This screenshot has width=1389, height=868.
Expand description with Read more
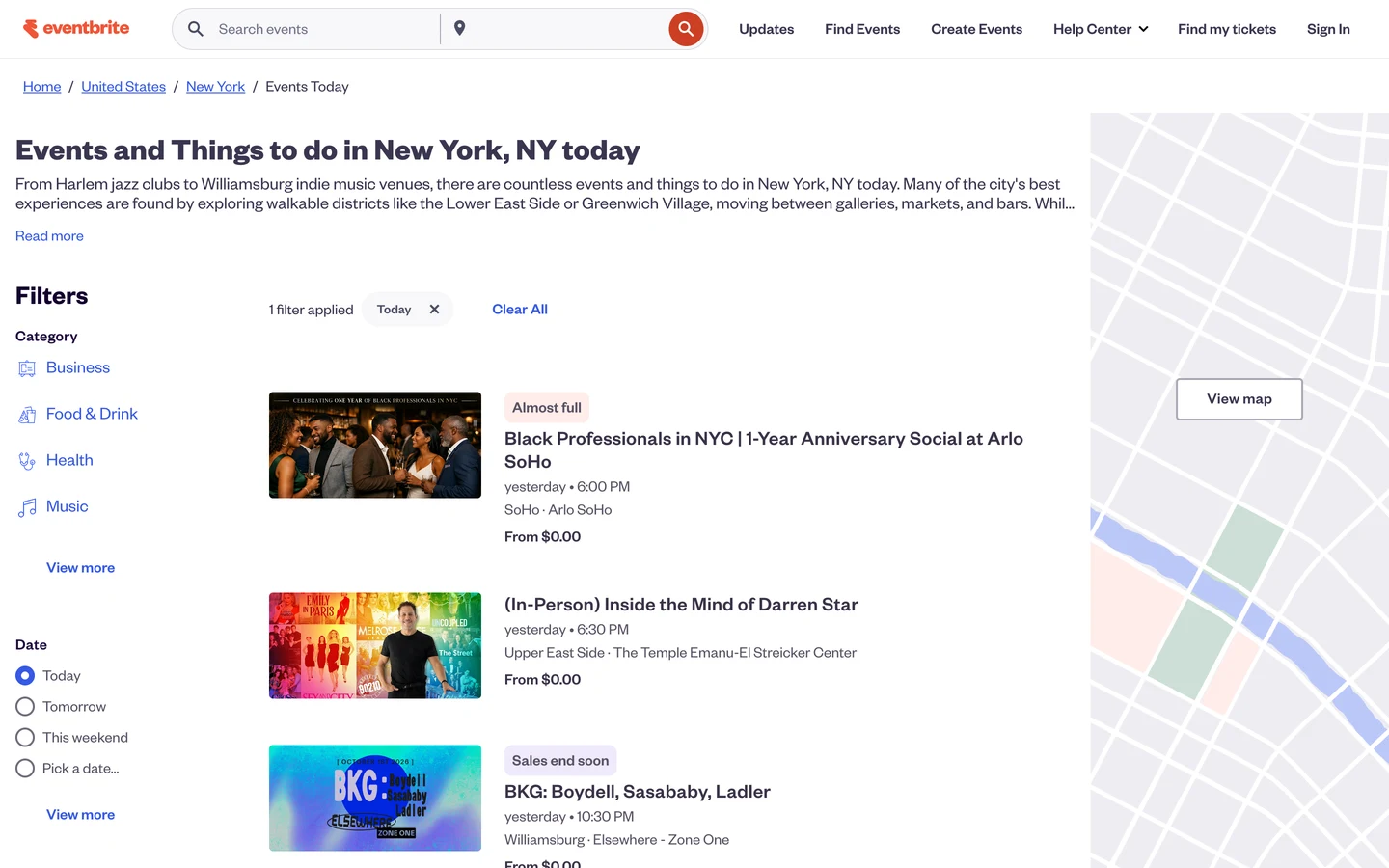click(49, 236)
